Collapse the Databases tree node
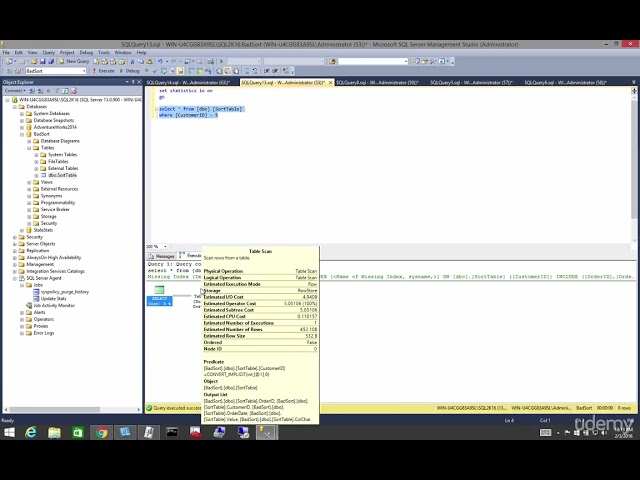The height and width of the screenshot is (480, 640). coord(15,107)
